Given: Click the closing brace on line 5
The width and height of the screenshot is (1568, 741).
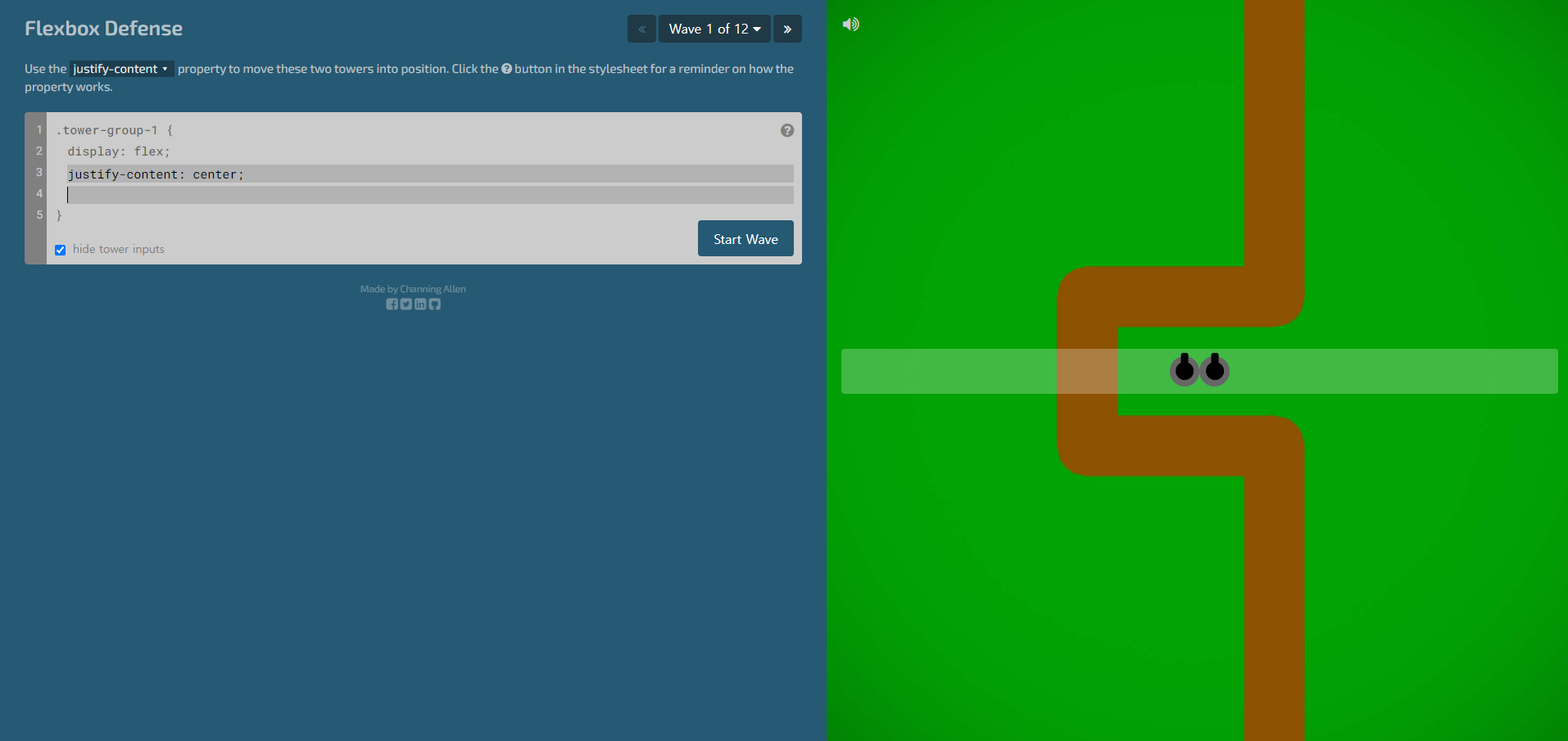Looking at the screenshot, I should pyautogui.click(x=59, y=215).
